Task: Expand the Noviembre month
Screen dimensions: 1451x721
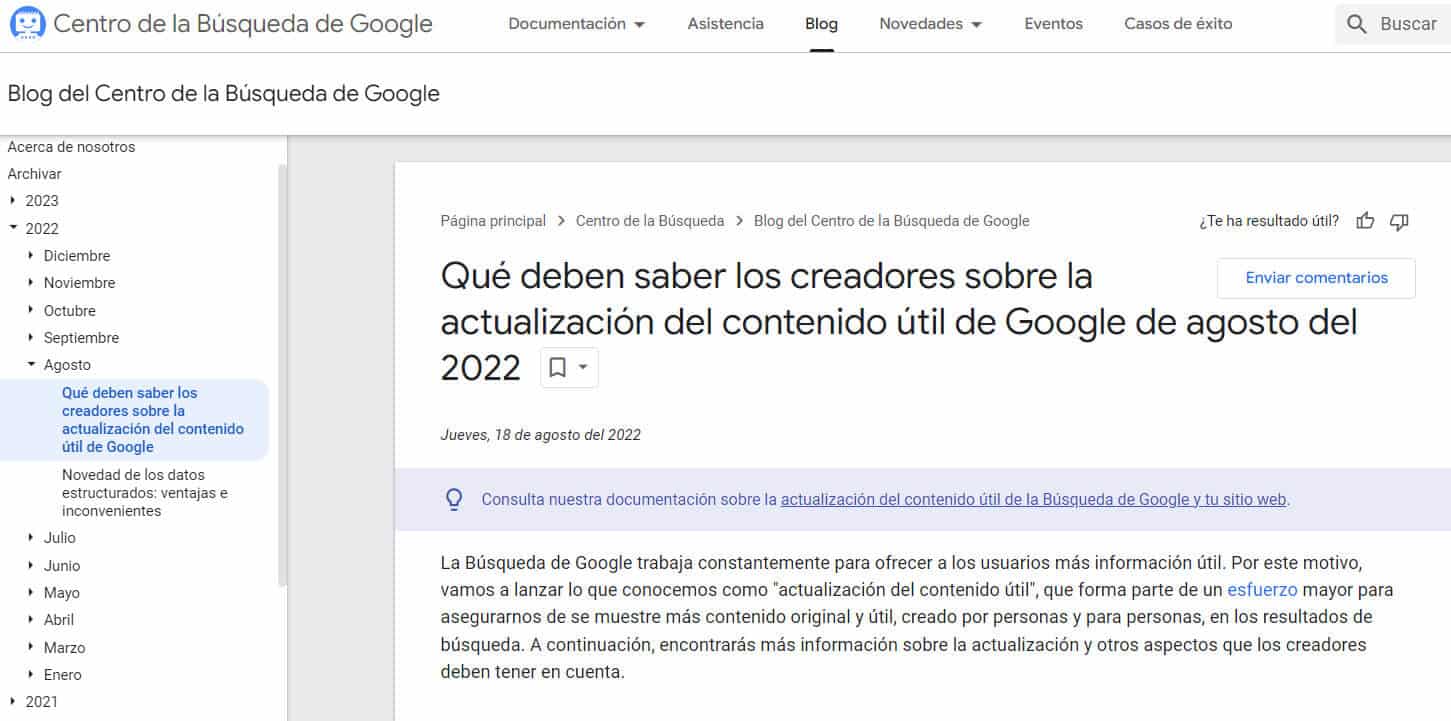Action: point(32,283)
